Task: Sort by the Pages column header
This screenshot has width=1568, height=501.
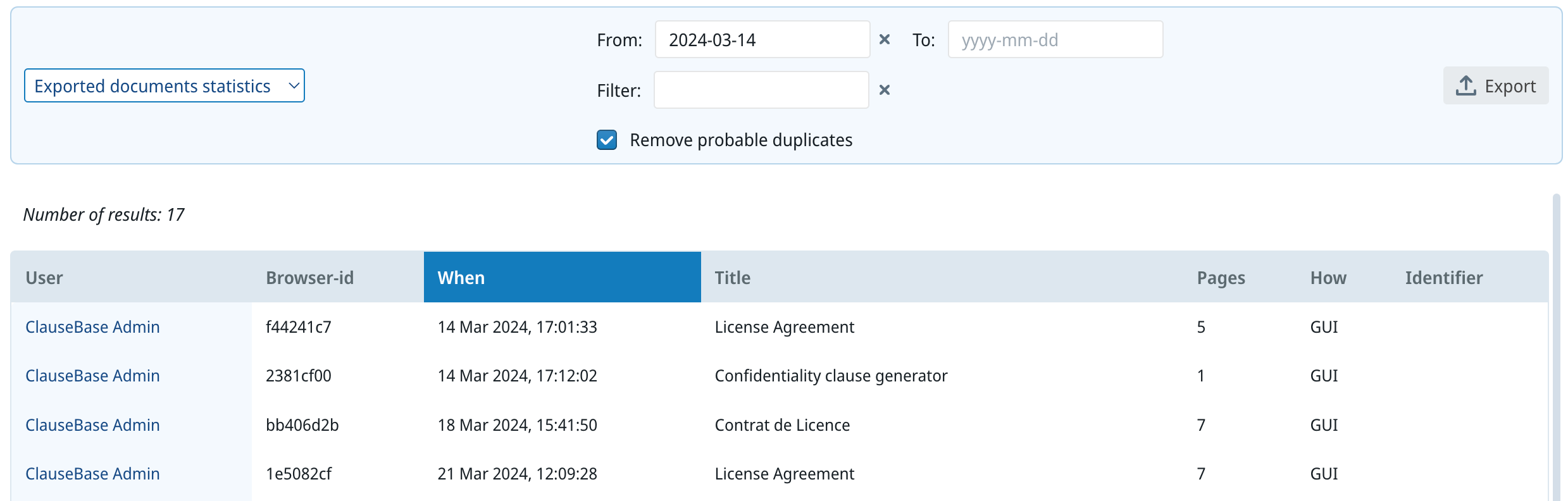Action: [x=1221, y=278]
